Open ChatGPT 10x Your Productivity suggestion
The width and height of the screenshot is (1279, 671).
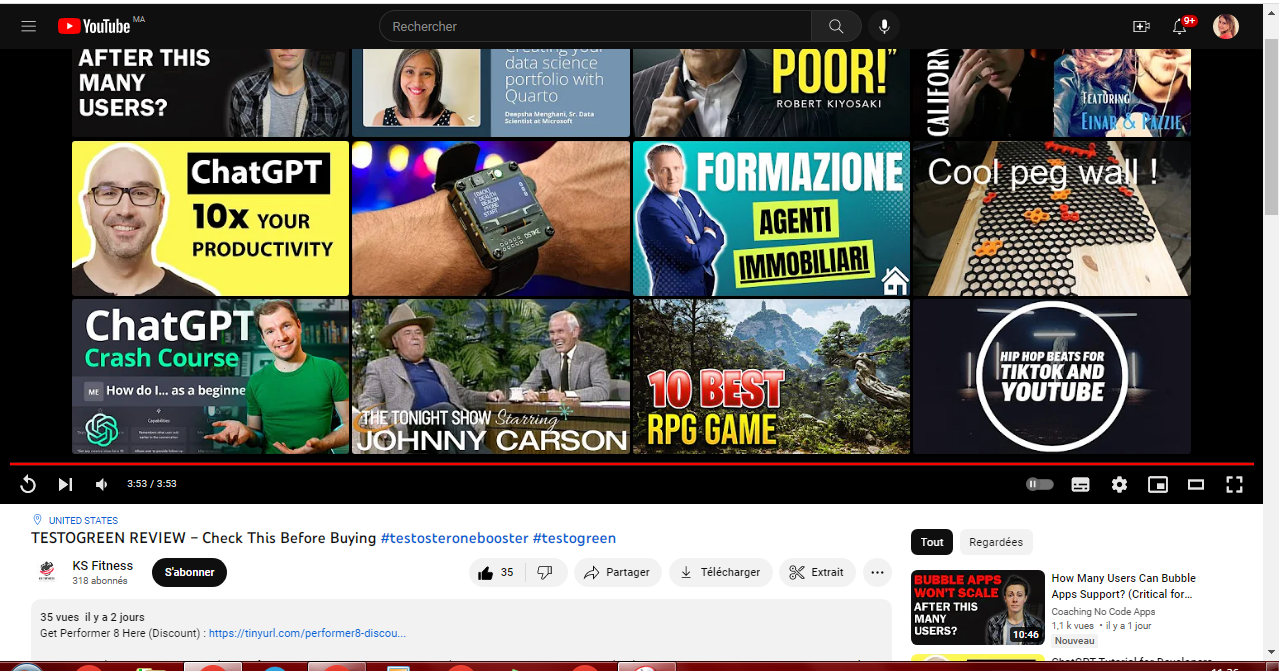pyautogui.click(x=210, y=218)
